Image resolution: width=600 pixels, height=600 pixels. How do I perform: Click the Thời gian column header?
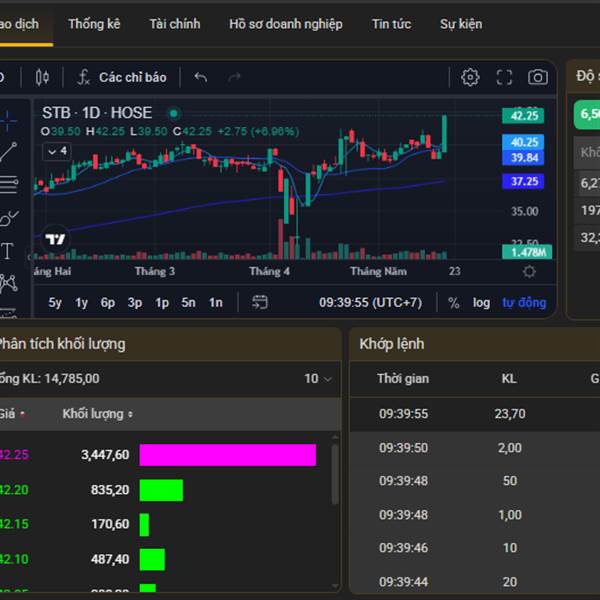point(403,379)
